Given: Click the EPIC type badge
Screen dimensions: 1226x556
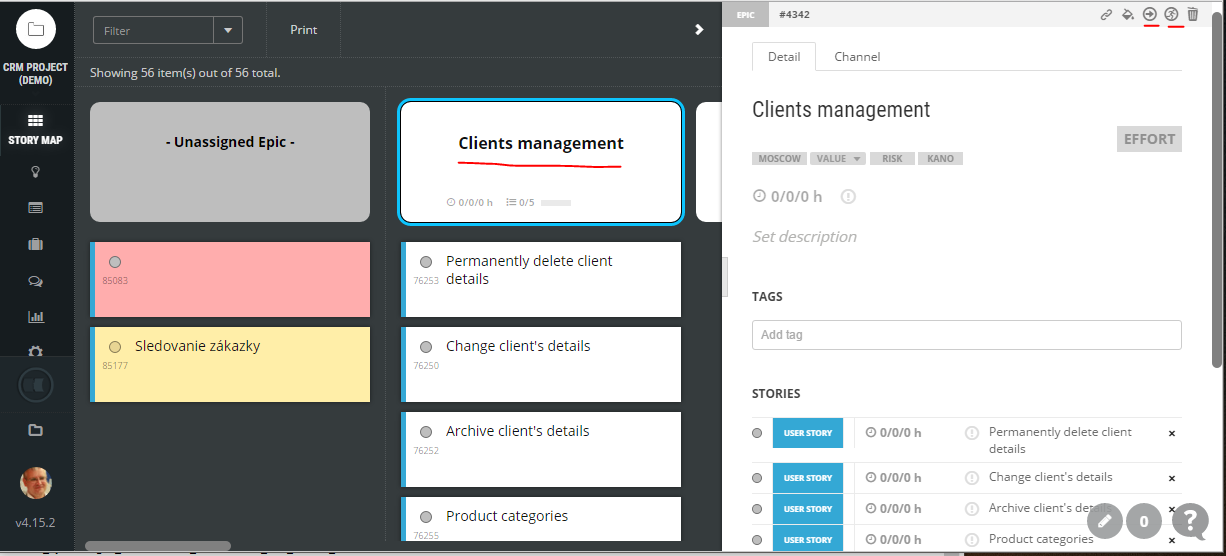Looking at the screenshot, I should click(745, 14).
